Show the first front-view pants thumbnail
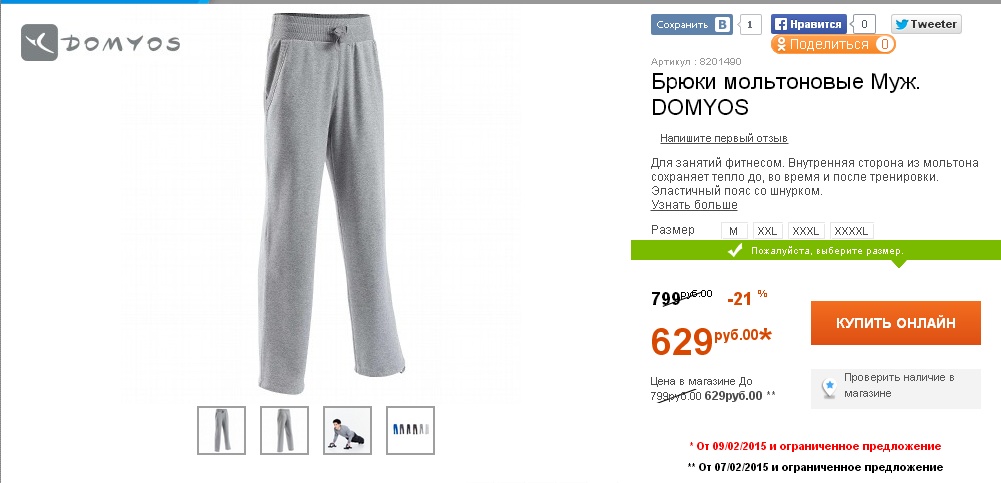The width and height of the screenshot is (1001, 483). pos(222,431)
